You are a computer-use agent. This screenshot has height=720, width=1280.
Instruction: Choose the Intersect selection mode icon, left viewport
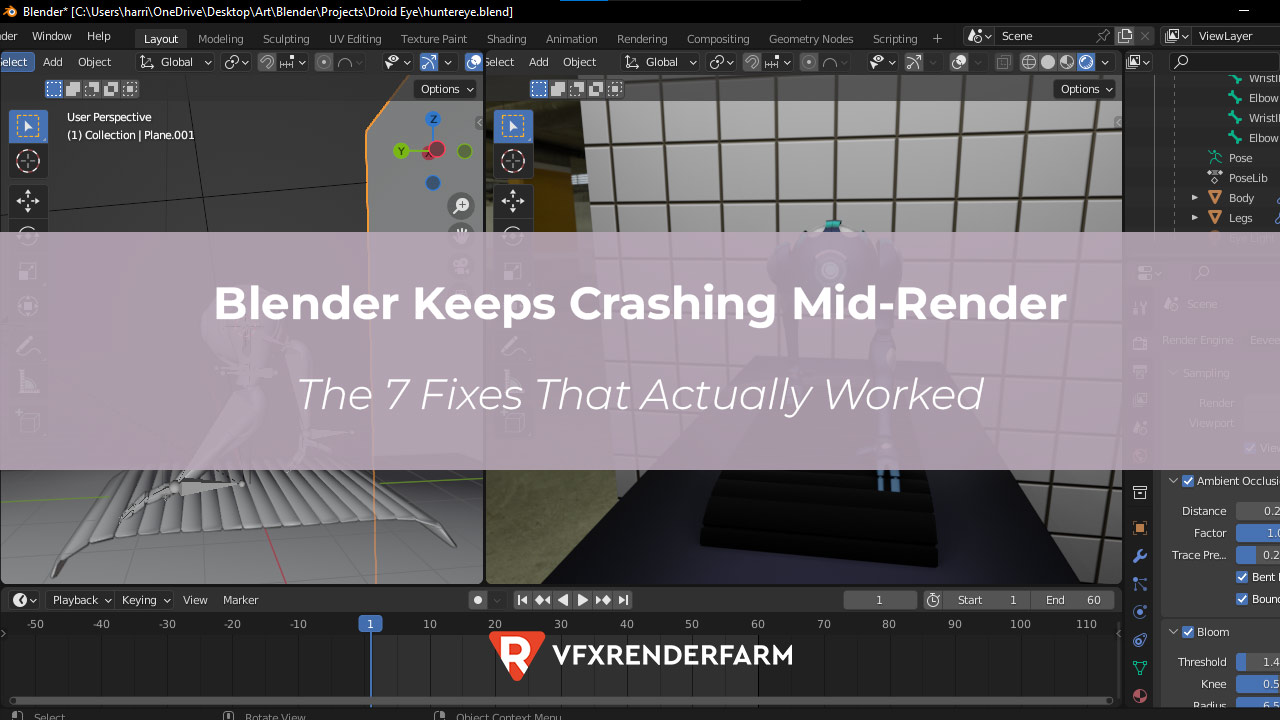[x=130, y=89]
